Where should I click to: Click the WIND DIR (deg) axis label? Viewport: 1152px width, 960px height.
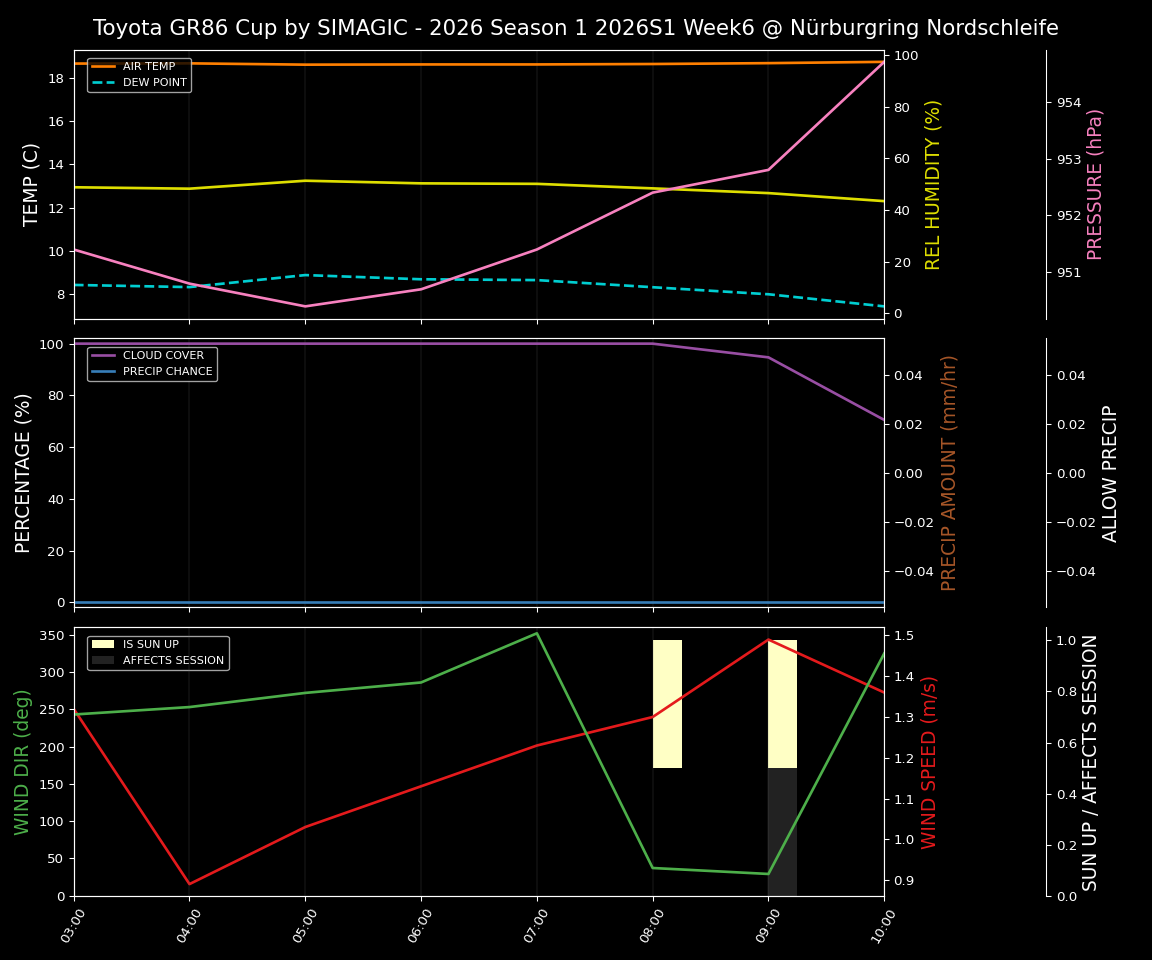[21, 762]
